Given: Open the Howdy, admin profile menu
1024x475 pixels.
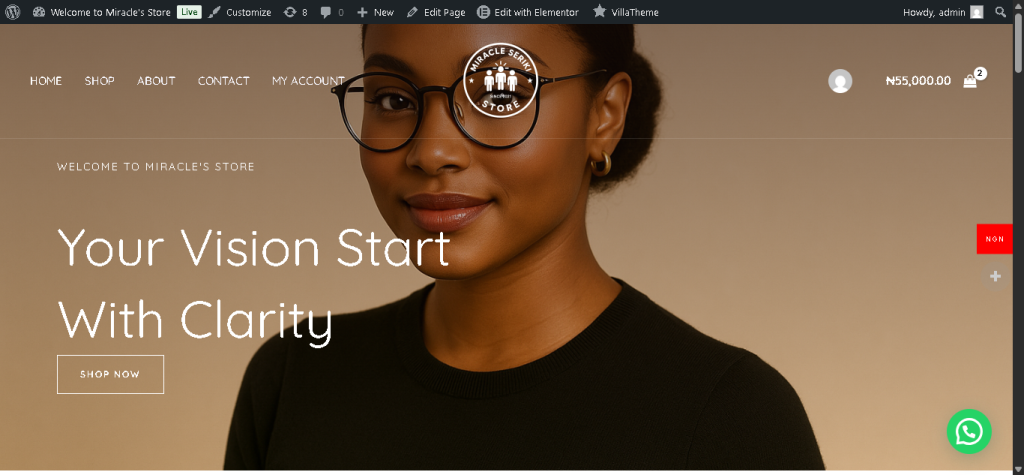Looking at the screenshot, I should [943, 12].
